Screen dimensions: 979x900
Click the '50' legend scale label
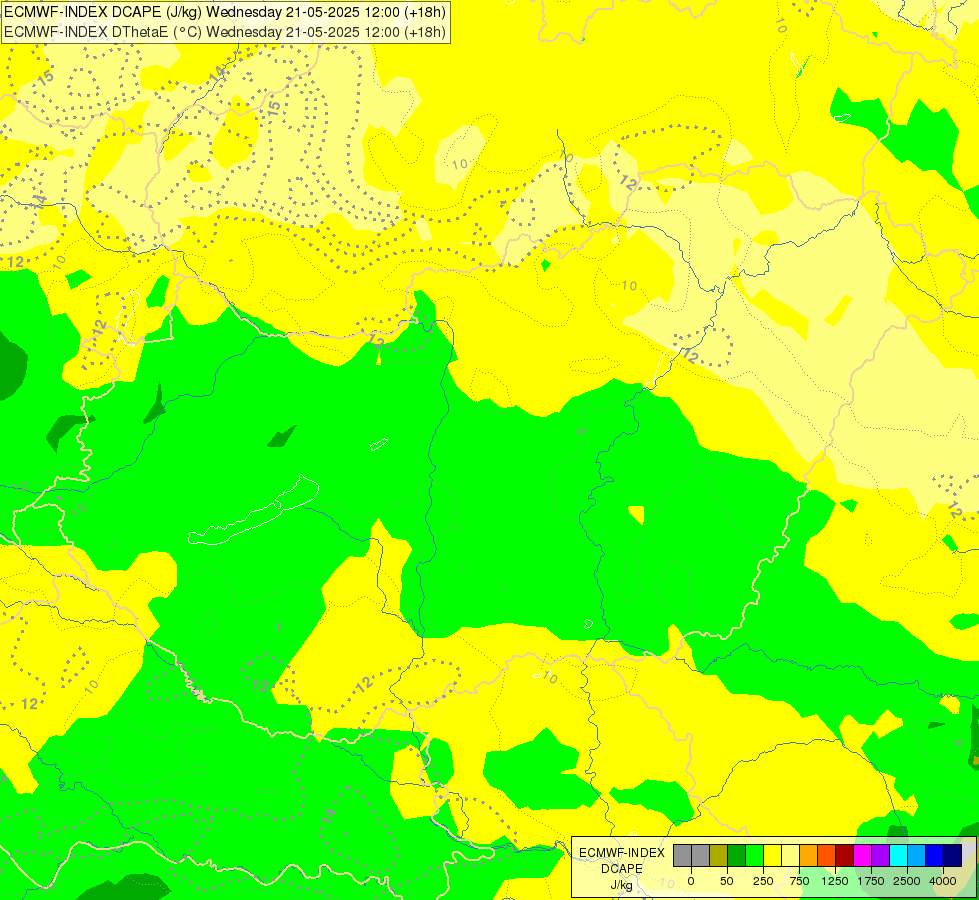pos(727,881)
